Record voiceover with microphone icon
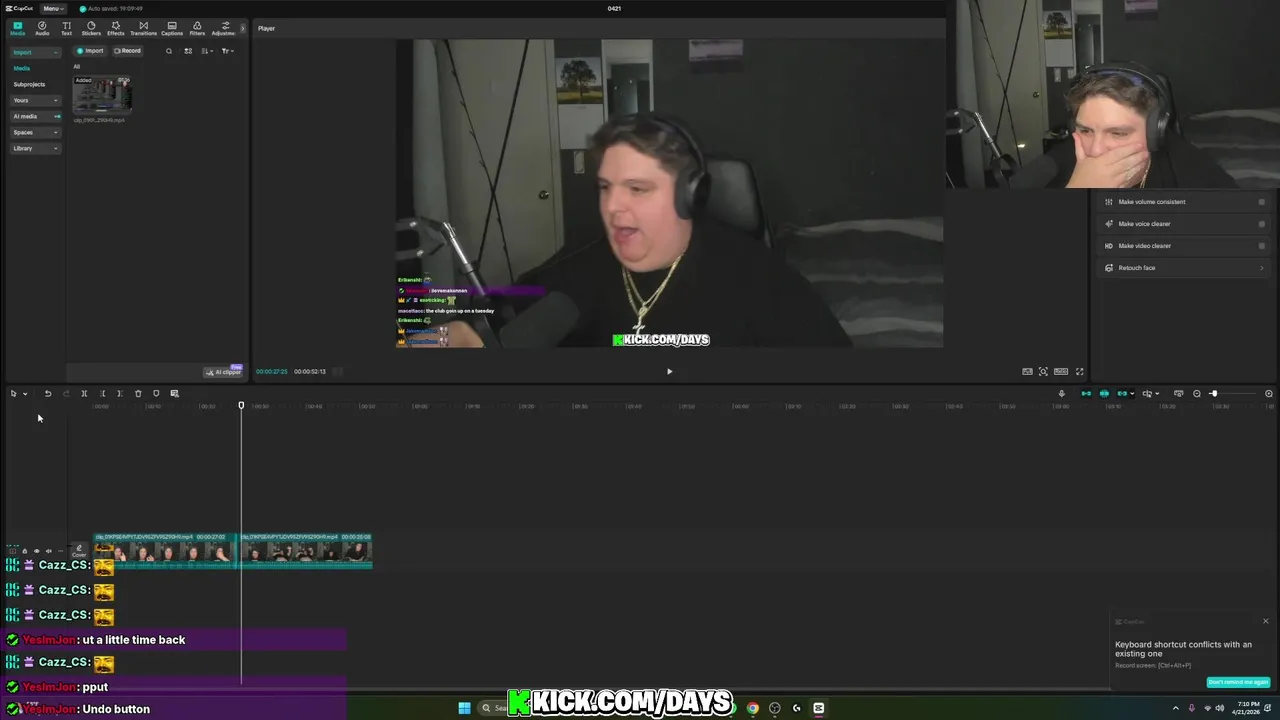Screen dimensions: 1280x720 [1062, 394]
